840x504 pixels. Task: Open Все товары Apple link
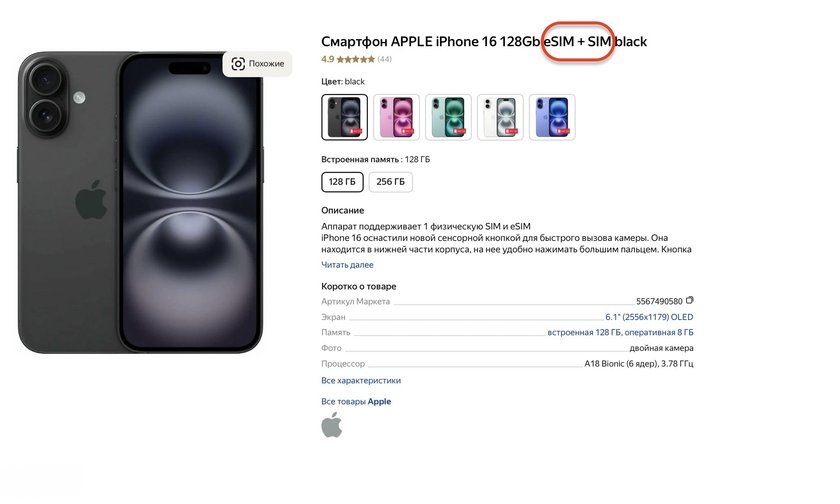coord(356,401)
